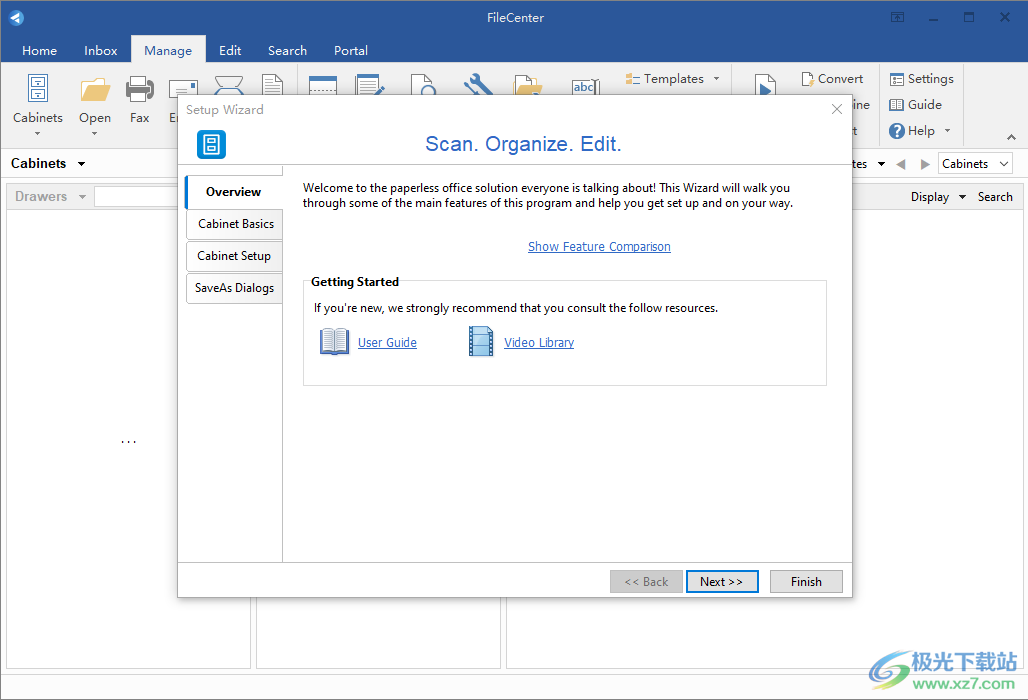This screenshot has height=700, width=1028.
Task: Click the navigate back arrow icon
Action: click(901, 165)
